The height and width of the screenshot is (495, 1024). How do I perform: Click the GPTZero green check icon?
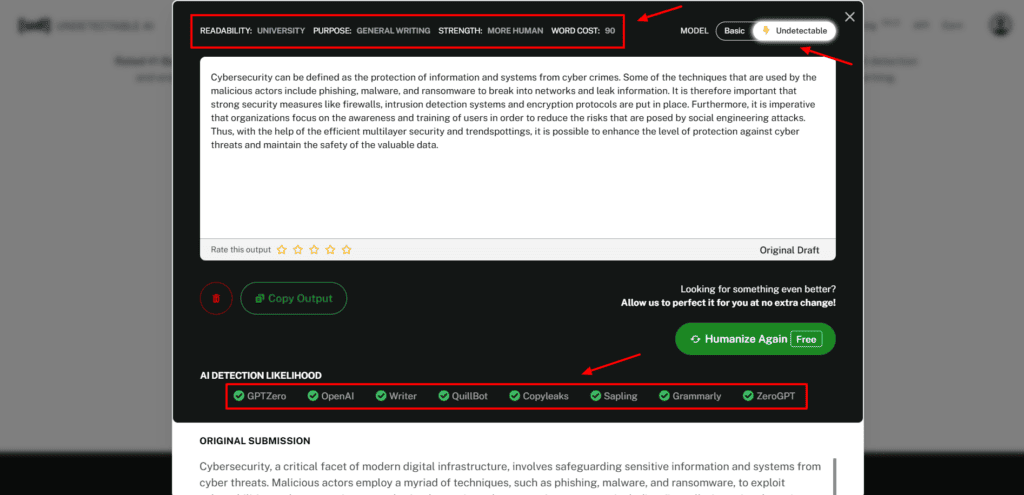(x=239, y=396)
